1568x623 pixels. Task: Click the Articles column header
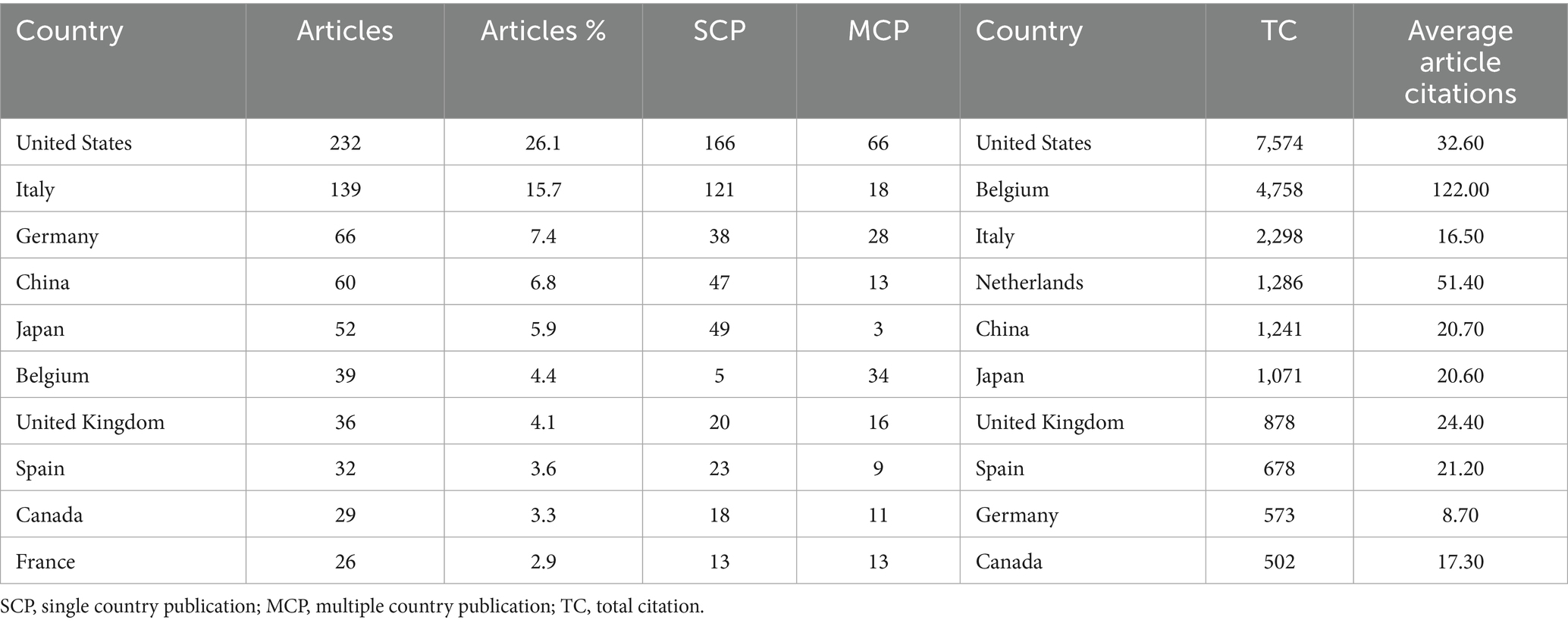tap(345, 31)
